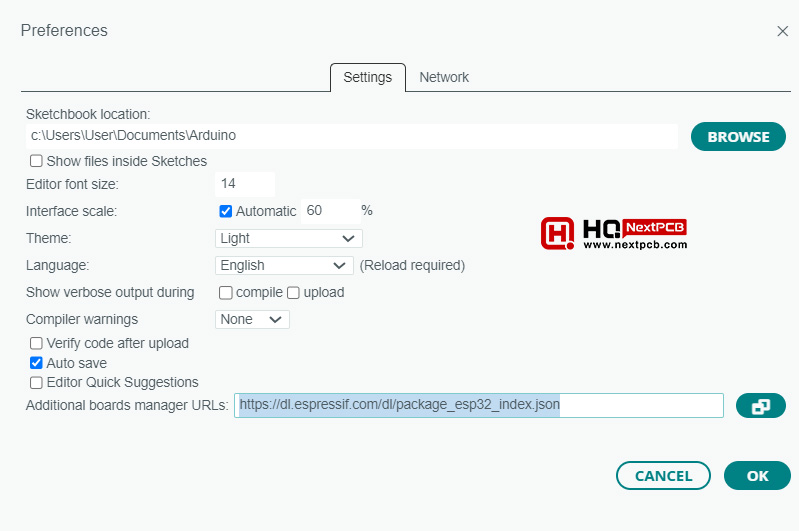Viewport: 799px width, 531px height.
Task: Switch to the Network tab
Action: pos(444,77)
